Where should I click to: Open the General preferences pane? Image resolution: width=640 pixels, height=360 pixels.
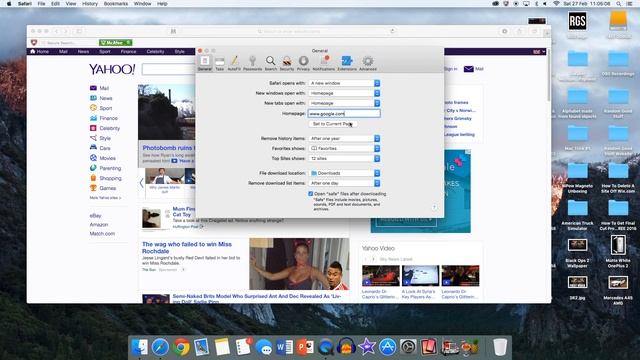tap(204, 63)
